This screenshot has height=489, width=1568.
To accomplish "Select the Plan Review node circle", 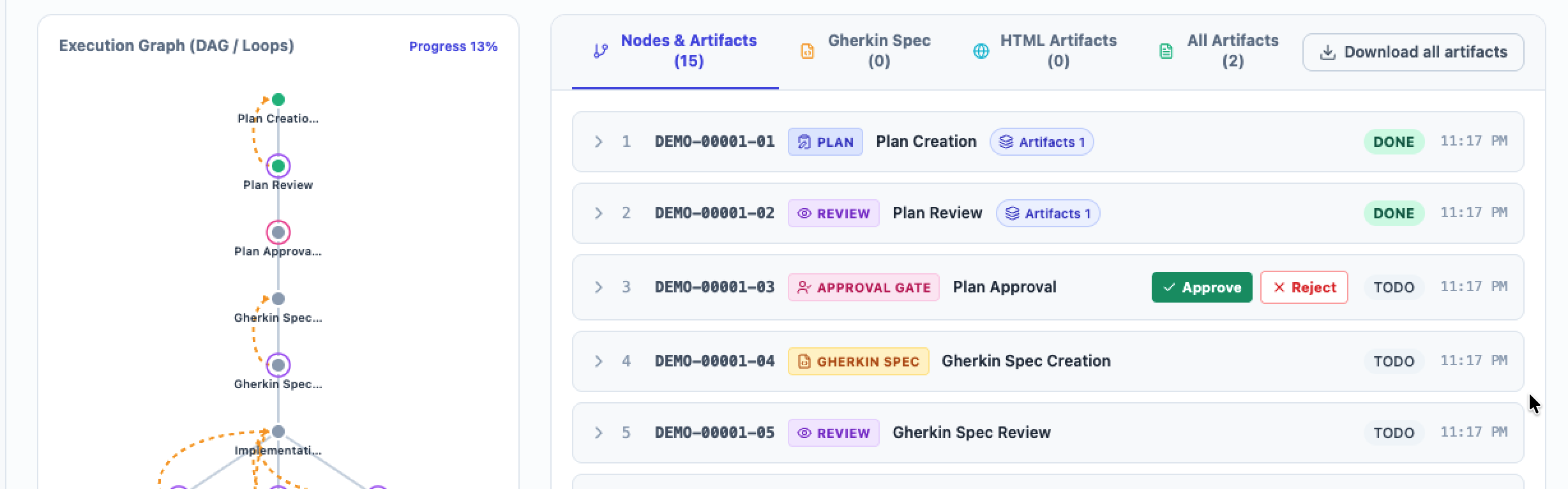I will 278,166.
